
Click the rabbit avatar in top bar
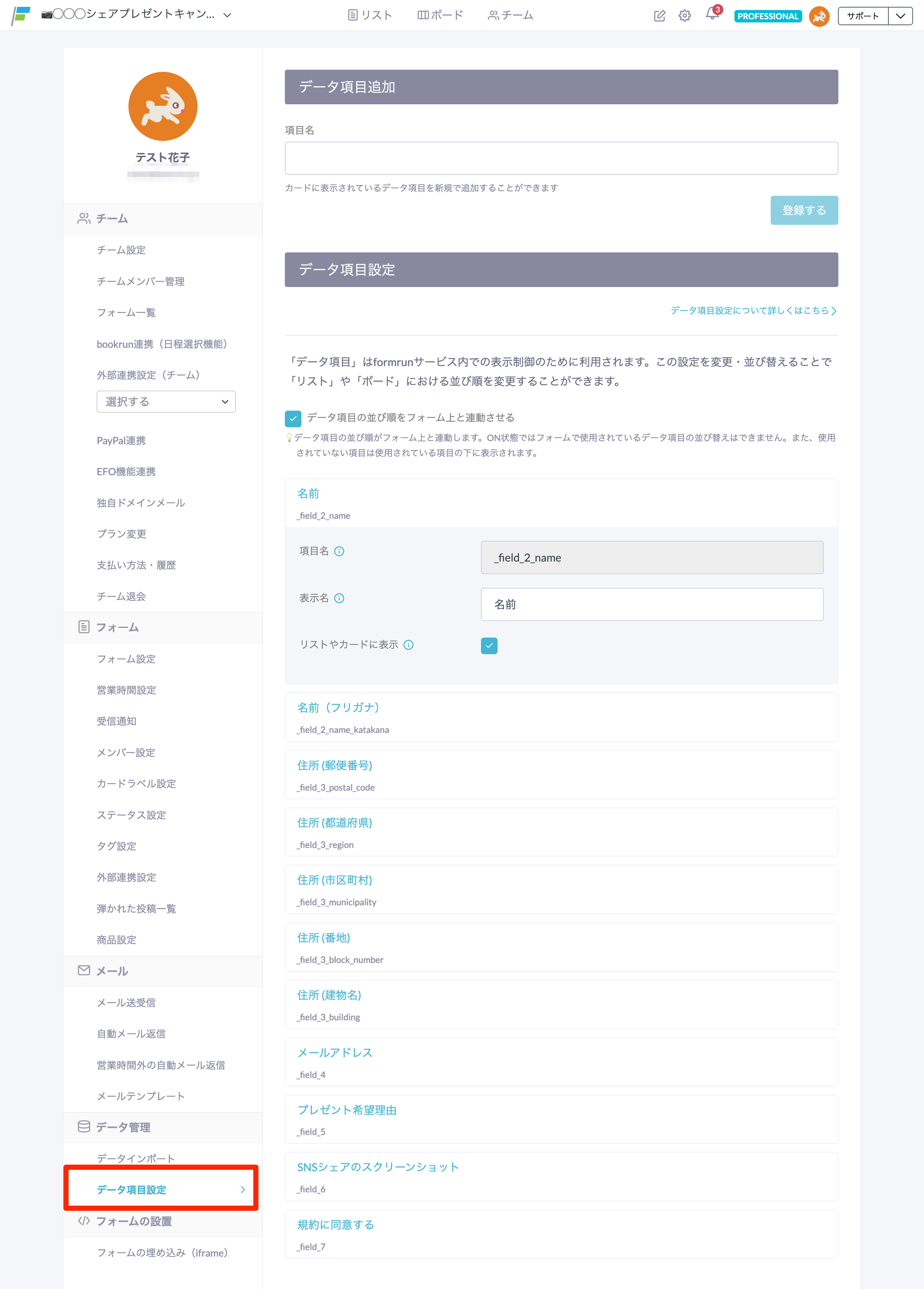click(819, 16)
